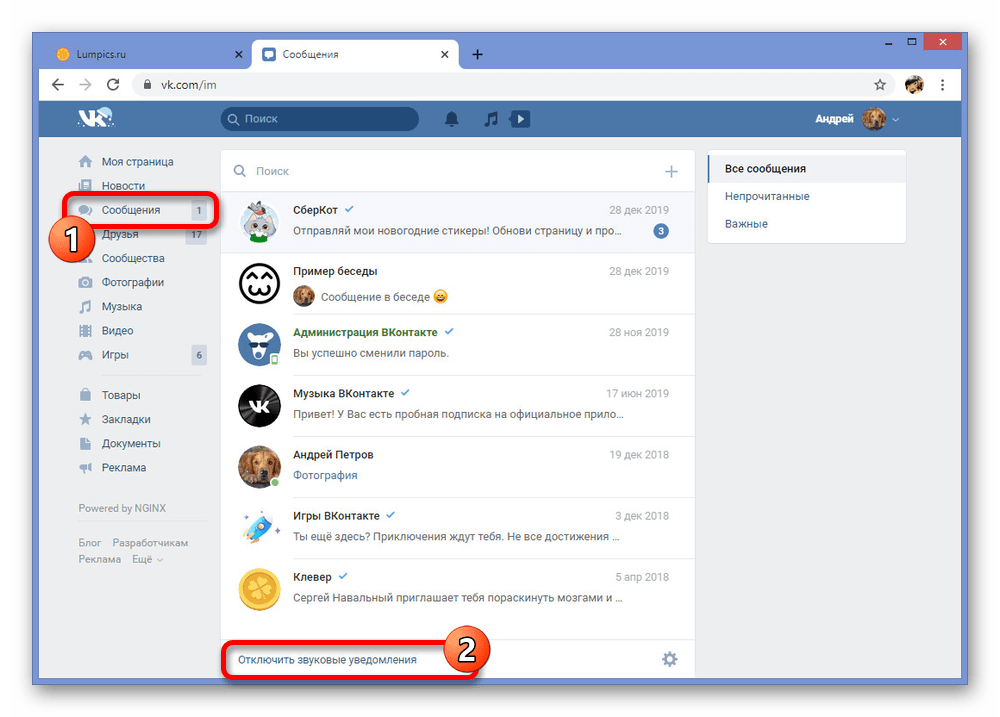Open Игры ВКонтакте conversation

coord(457,528)
